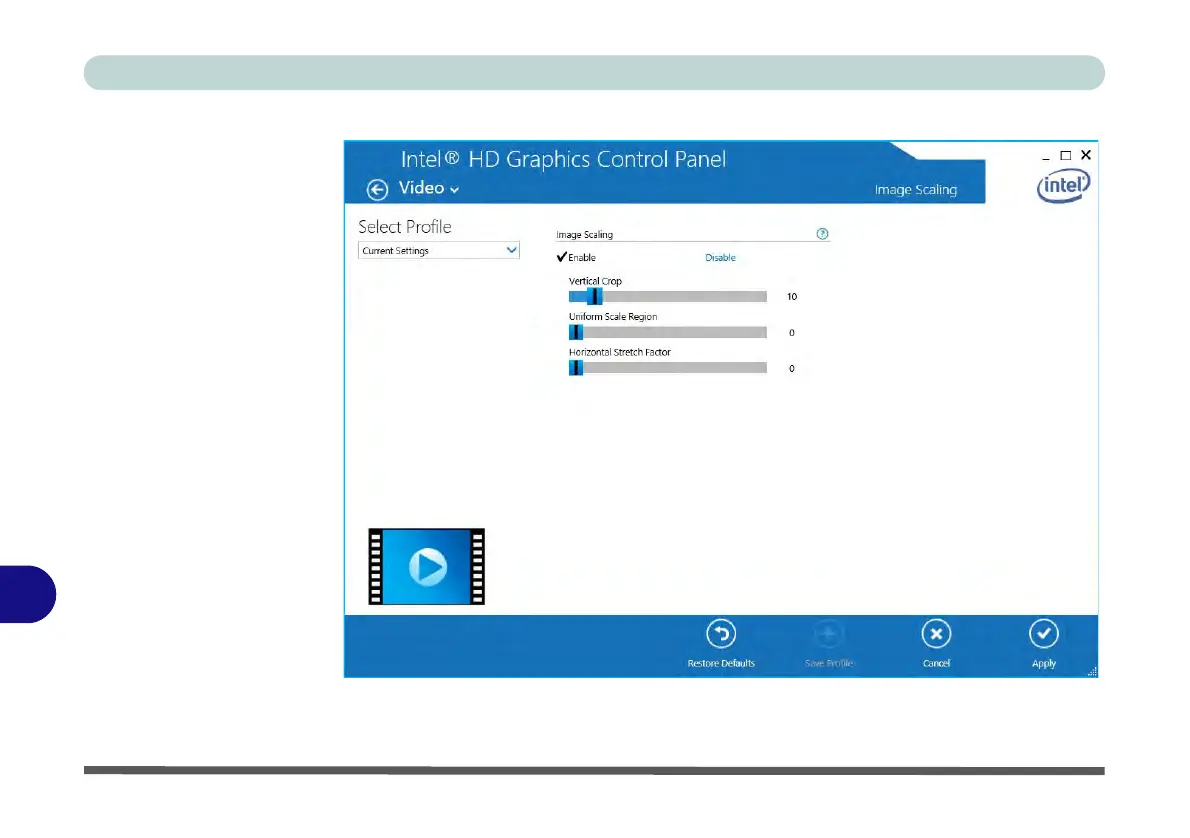Click the Uniform Scale Region slider
Image resolution: width=1190 pixels, height=838 pixels.
668,332
